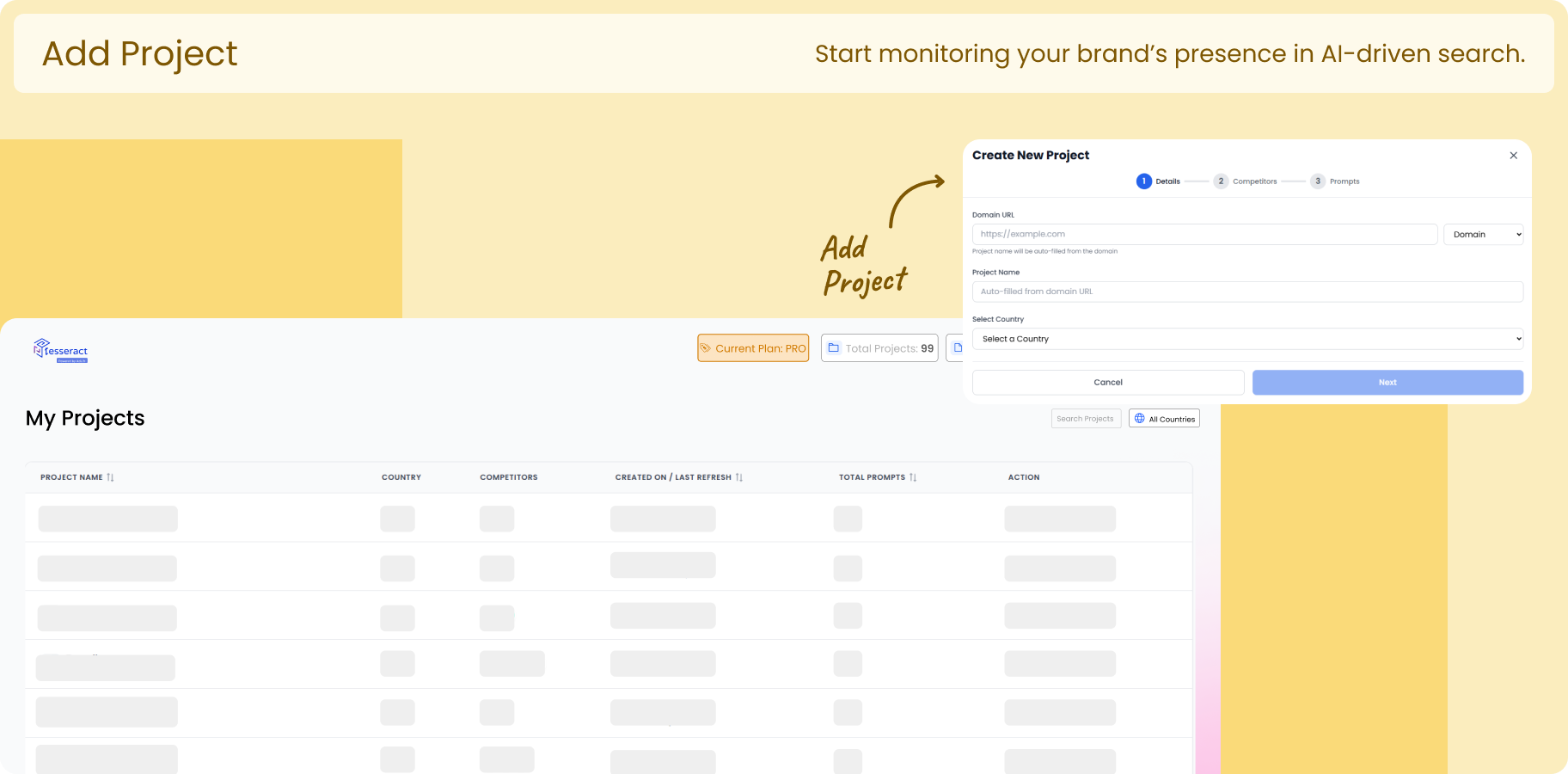Screen dimensions: 1568x774
Task: Close the Create New Project dialog
Action: tap(1514, 156)
